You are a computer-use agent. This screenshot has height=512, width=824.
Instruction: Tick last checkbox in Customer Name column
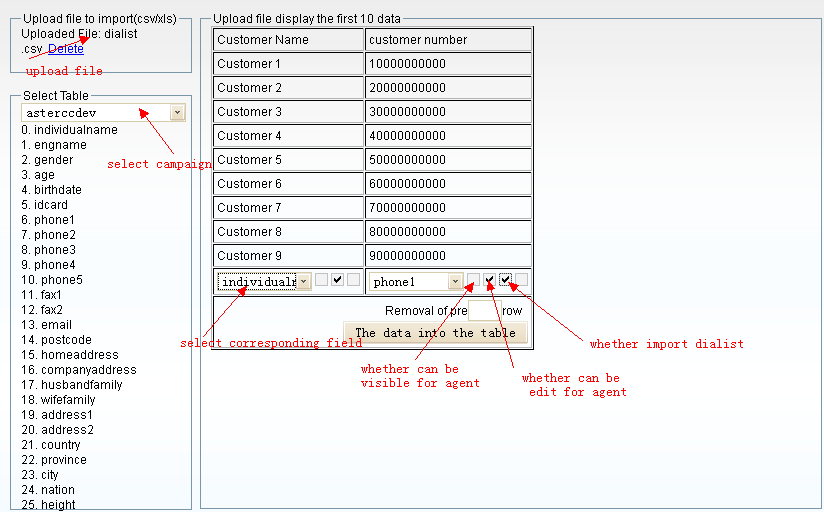[x=354, y=280]
